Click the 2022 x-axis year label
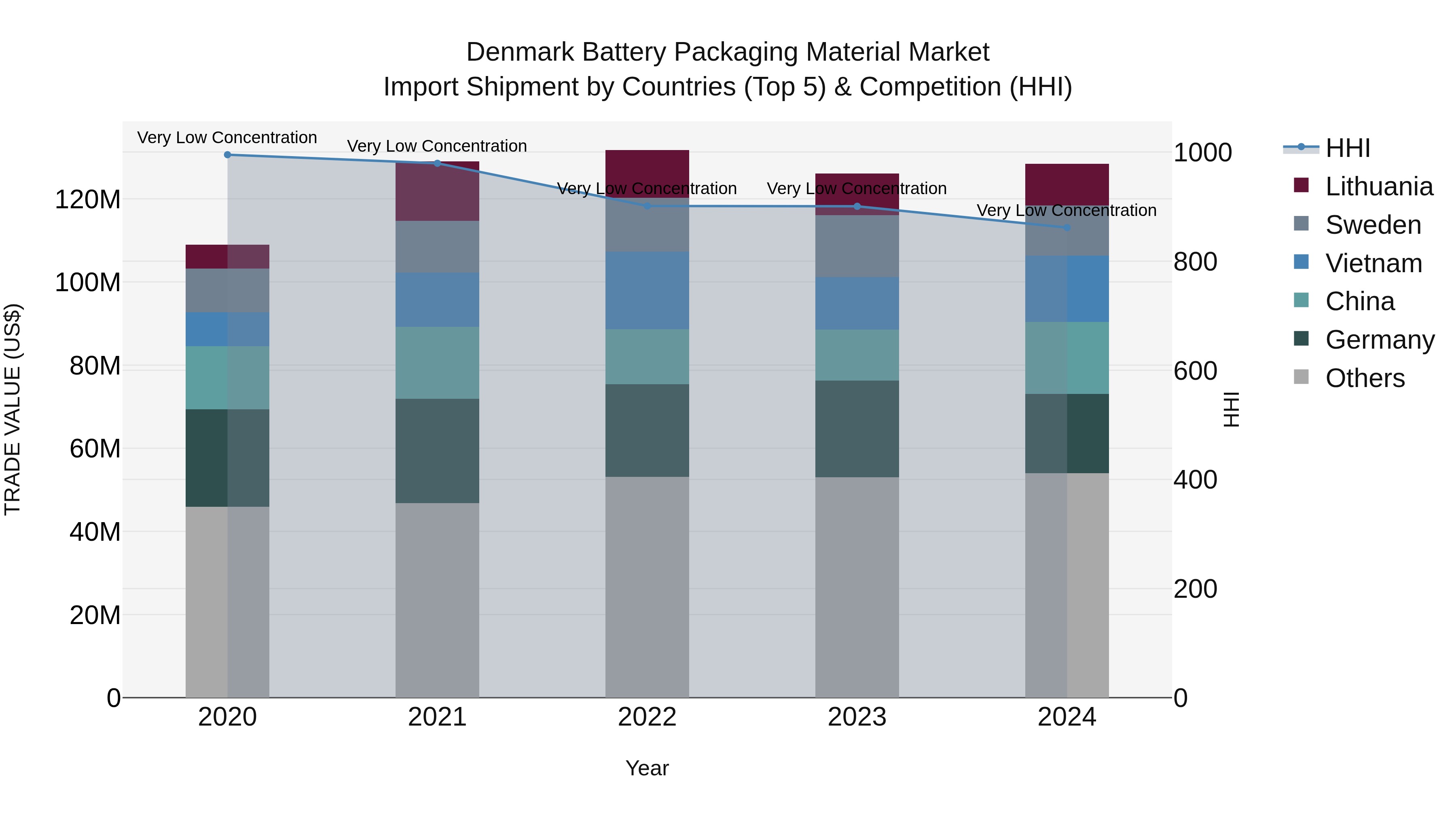Screen dimensions: 1456x819 (x=647, y=717)
